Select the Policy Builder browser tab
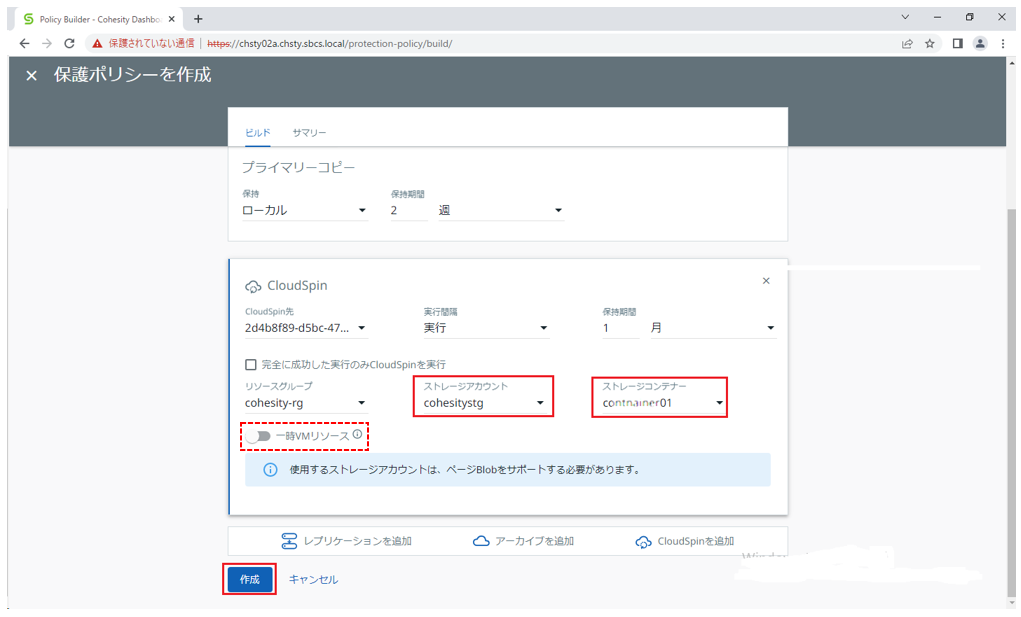Image resolution: width=1021 pixels, height=617 pixels. pyautogui.click(x=98, y=19)
